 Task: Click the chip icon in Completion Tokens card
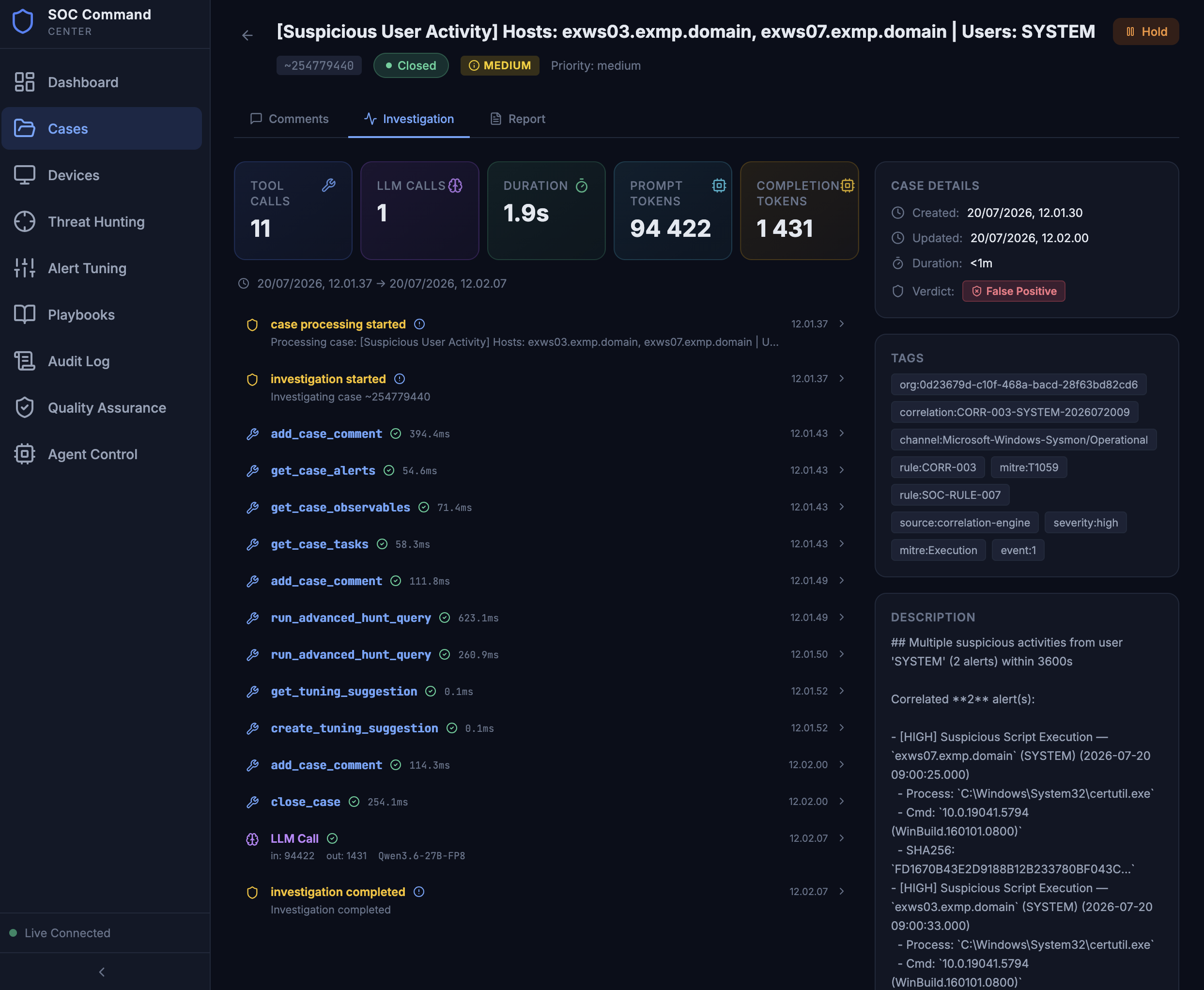coord(847,186)
